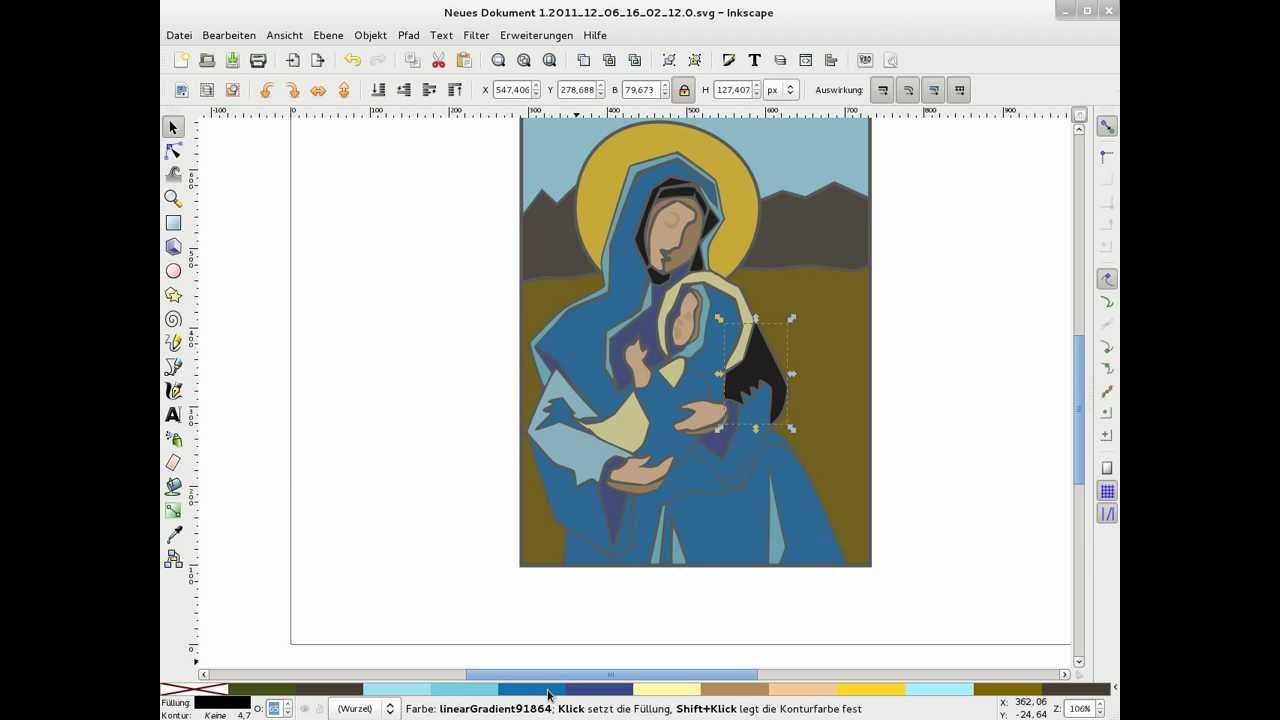Click the black fill color indicator

coord(222,703)
